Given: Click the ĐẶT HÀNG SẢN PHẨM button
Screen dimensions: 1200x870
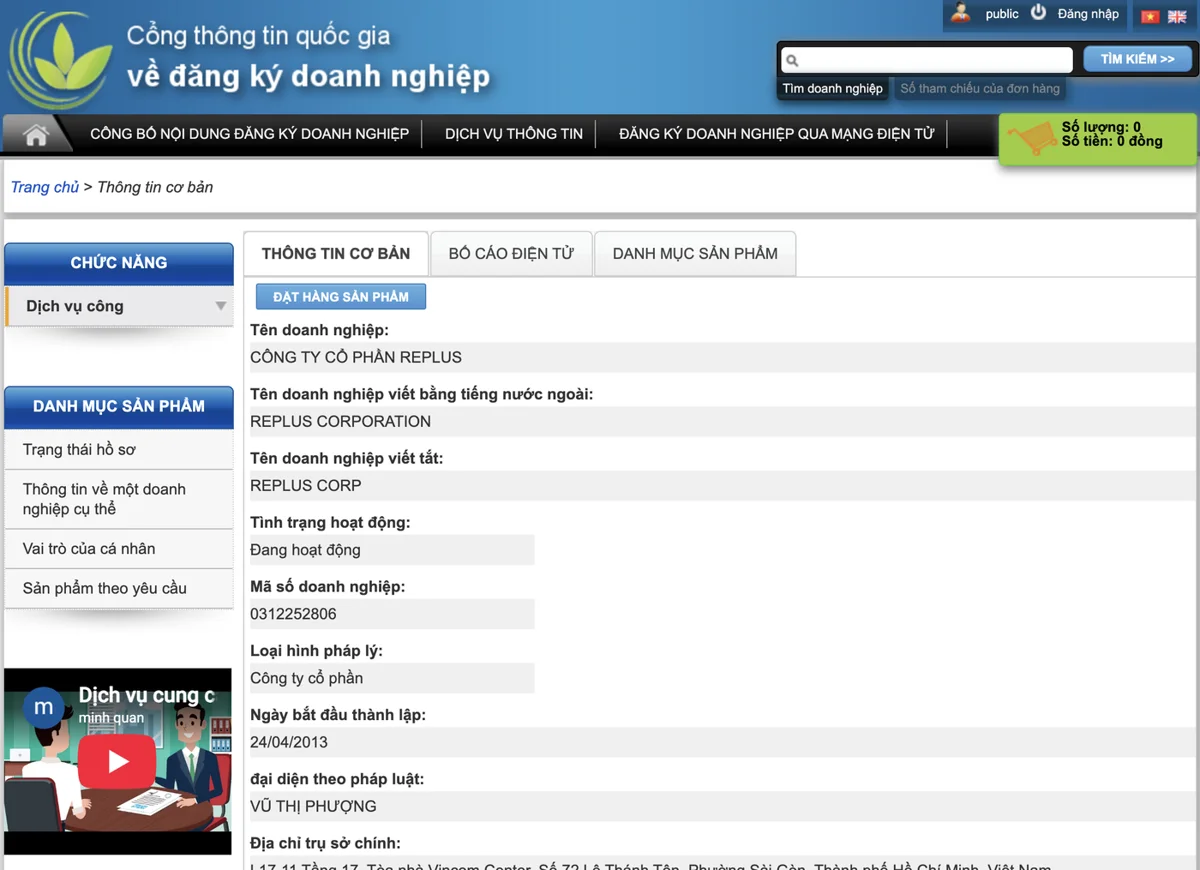Looking at the screenshot, I should coord(341,297).
